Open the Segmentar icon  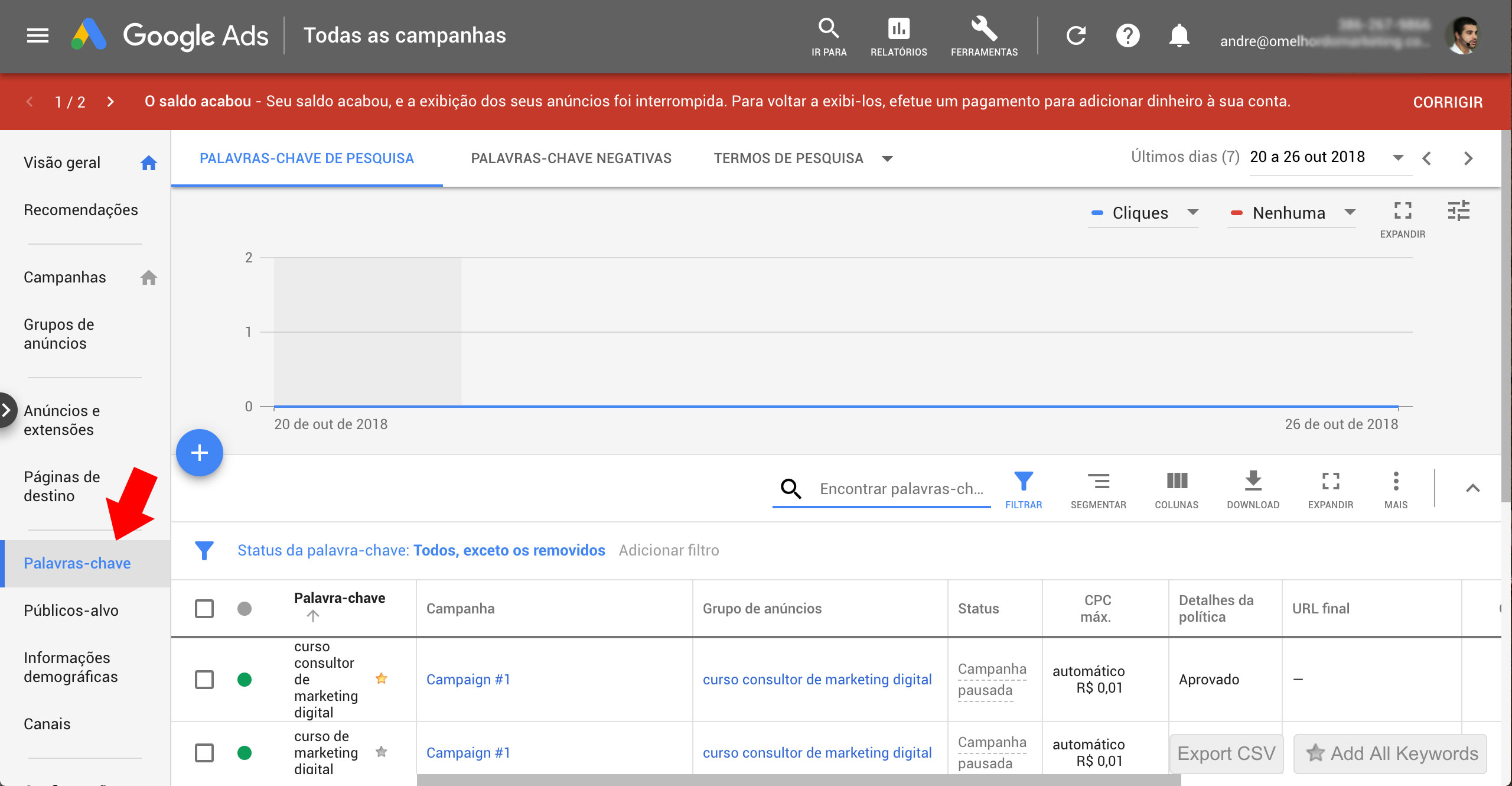1098,488
